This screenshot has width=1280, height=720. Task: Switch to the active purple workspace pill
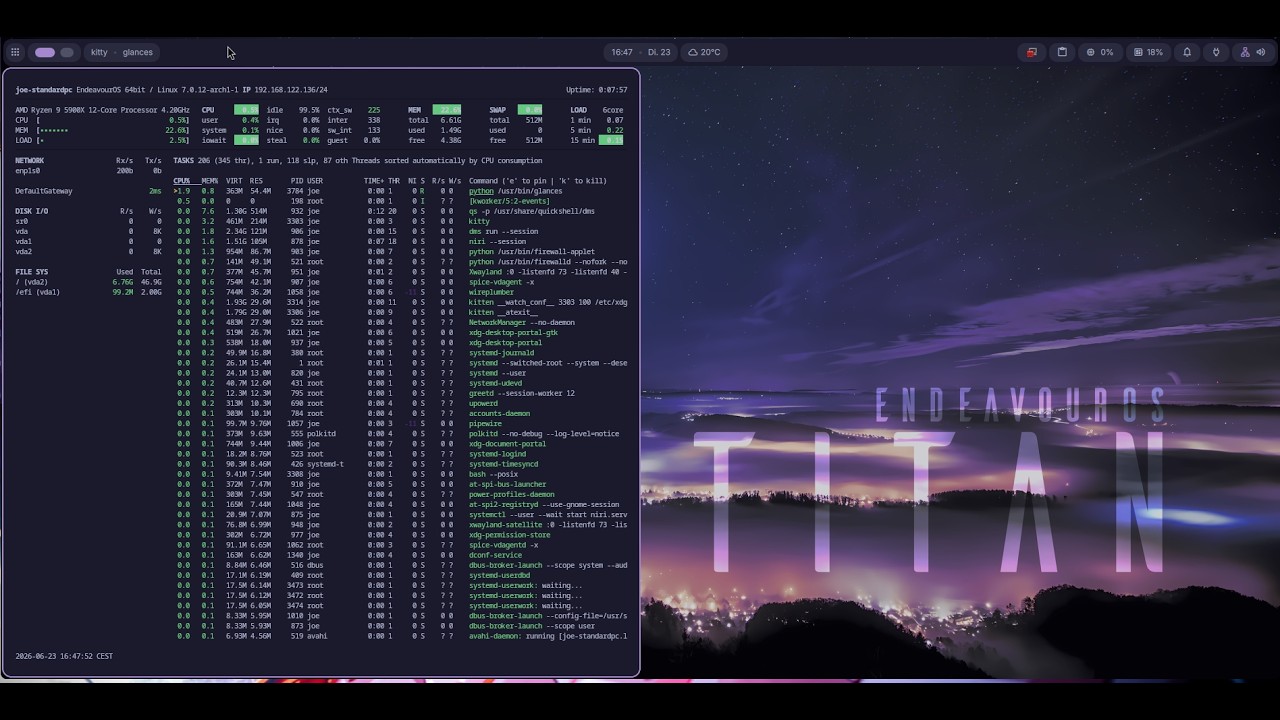45,52
